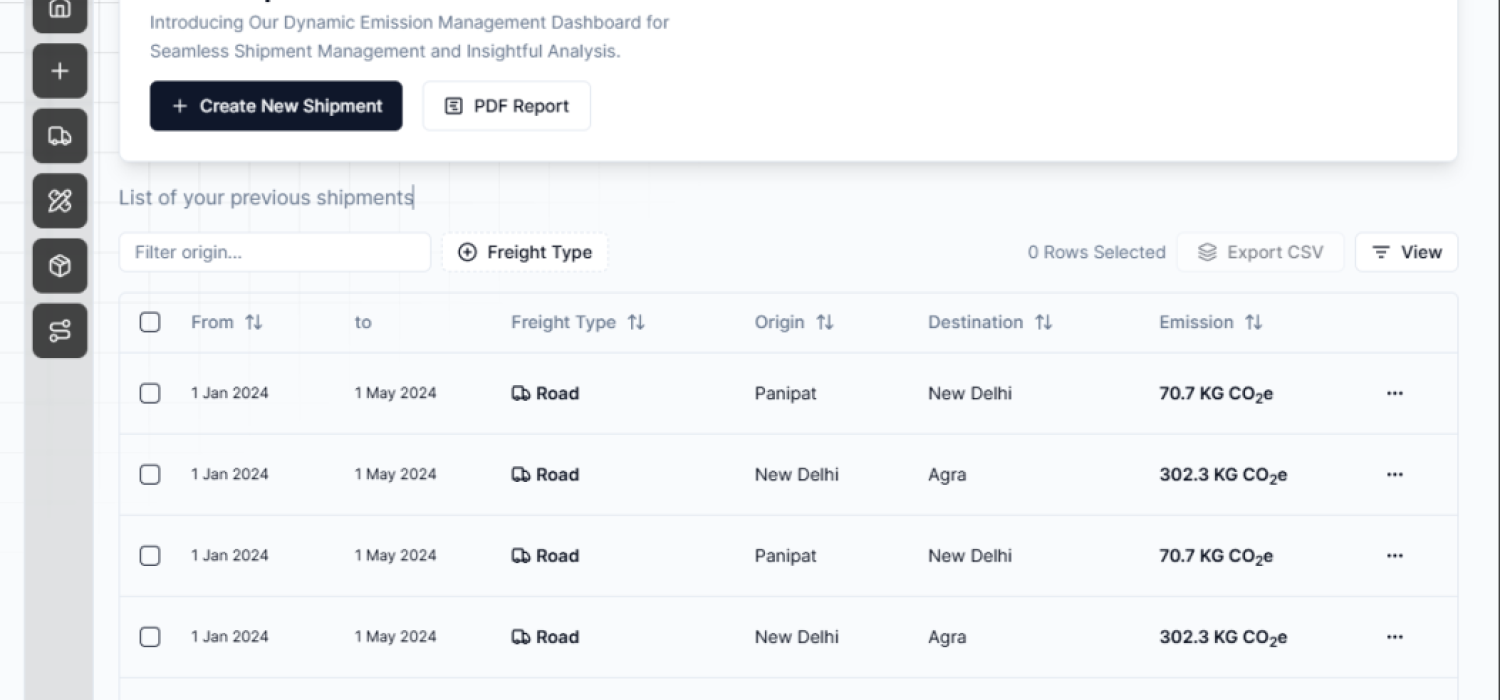1500x700 pixels.
Task: Click the Create New Shipment button
Action: [276, 106]
